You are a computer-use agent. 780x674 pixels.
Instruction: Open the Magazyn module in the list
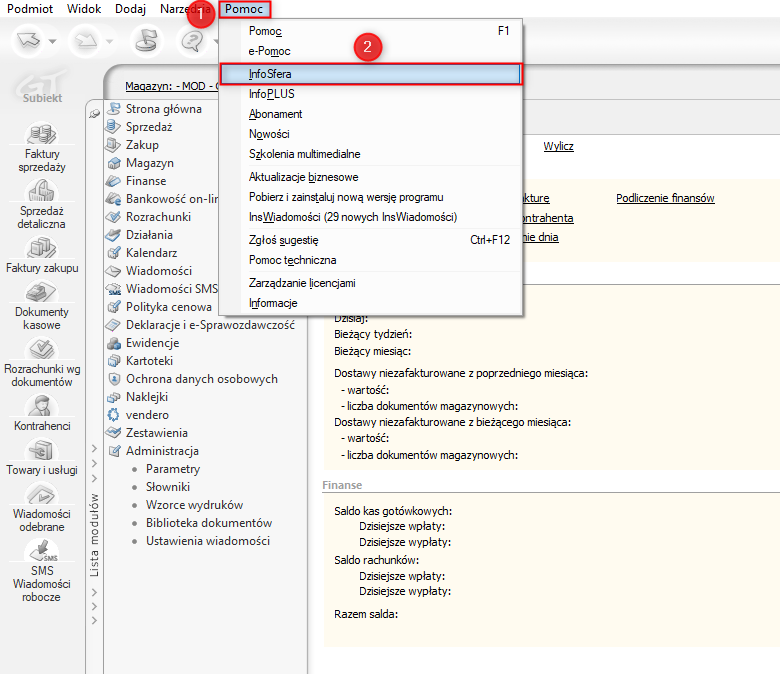coord(150,163)
